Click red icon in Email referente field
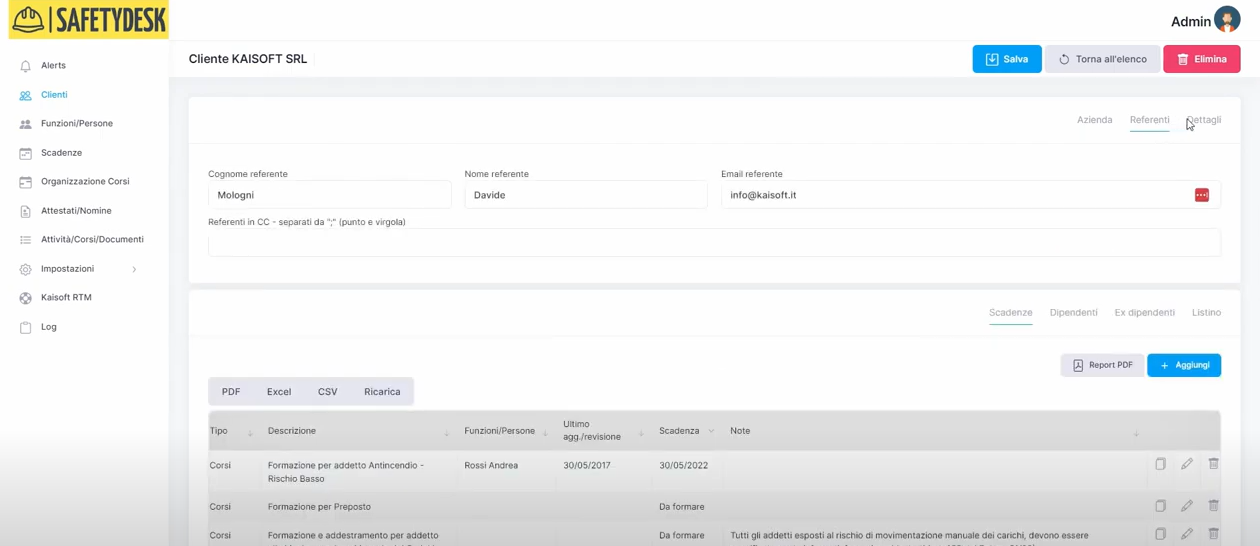 tap(1201, 195)
